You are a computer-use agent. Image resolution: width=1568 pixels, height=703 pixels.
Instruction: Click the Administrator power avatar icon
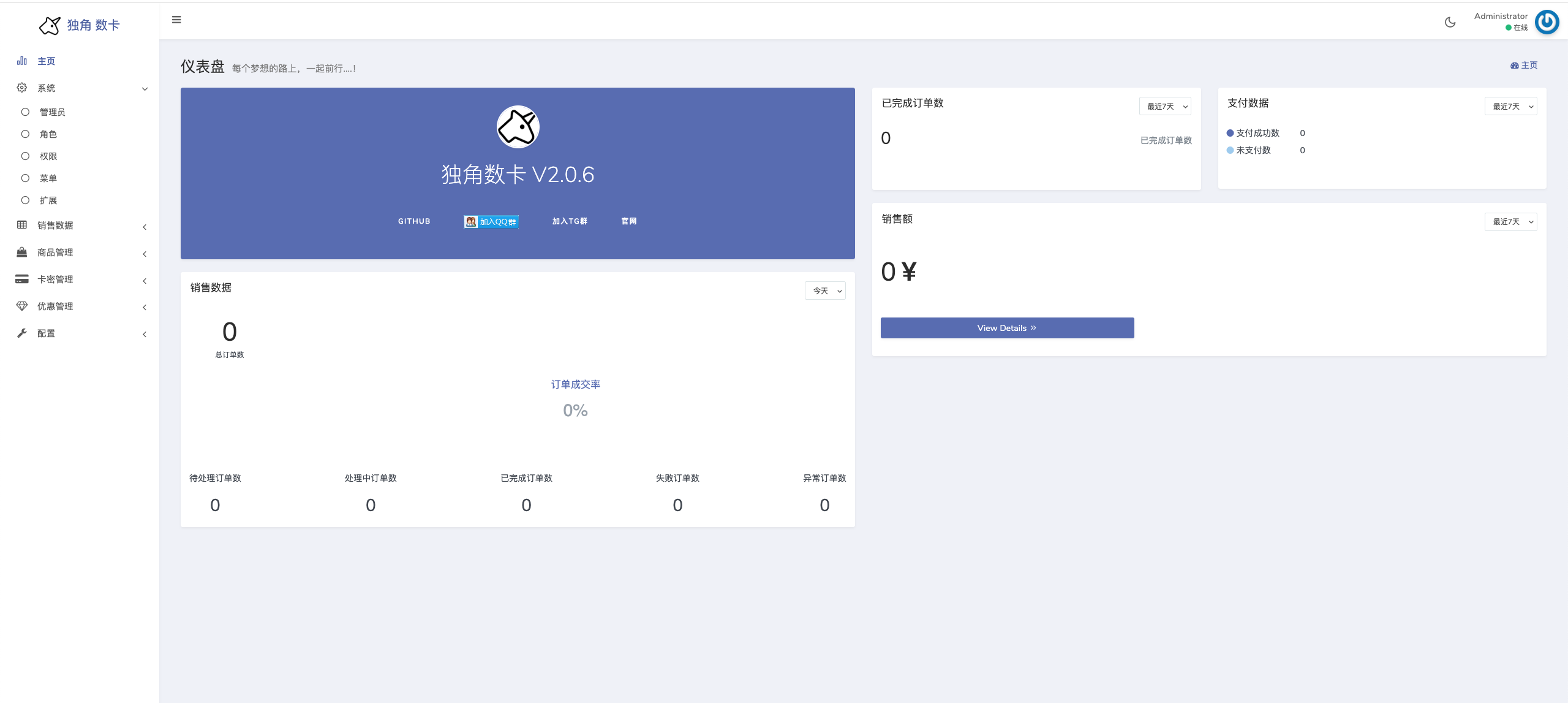pyautogui.click(x=1547, y=22)
